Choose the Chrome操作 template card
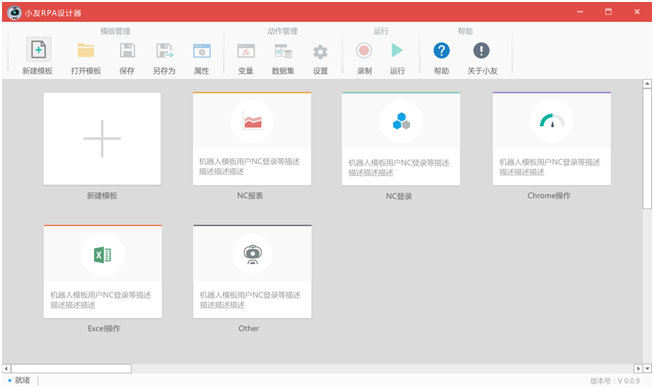 [552, 139]
